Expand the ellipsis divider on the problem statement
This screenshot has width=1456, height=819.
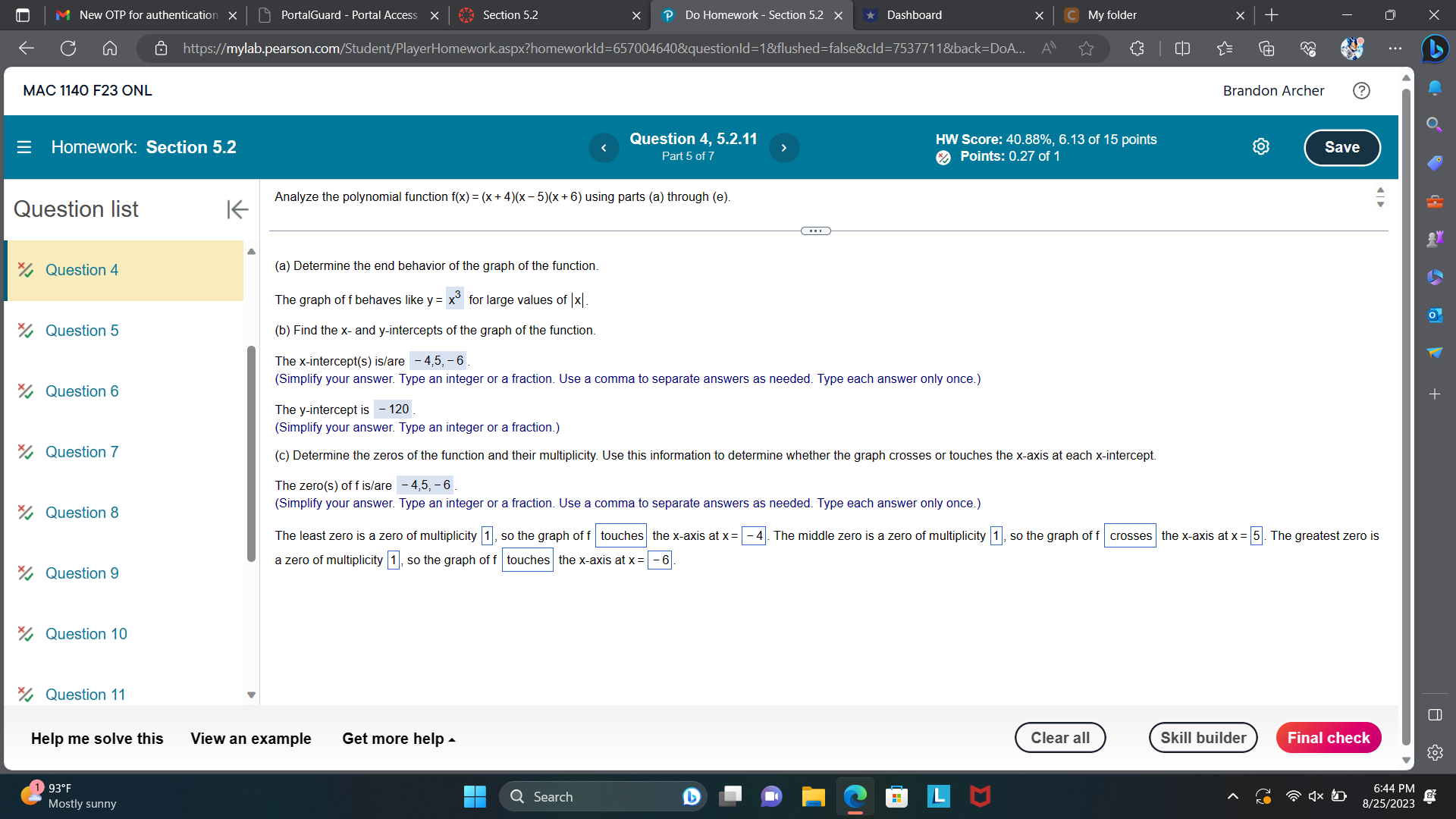click(x=814, y=231)
